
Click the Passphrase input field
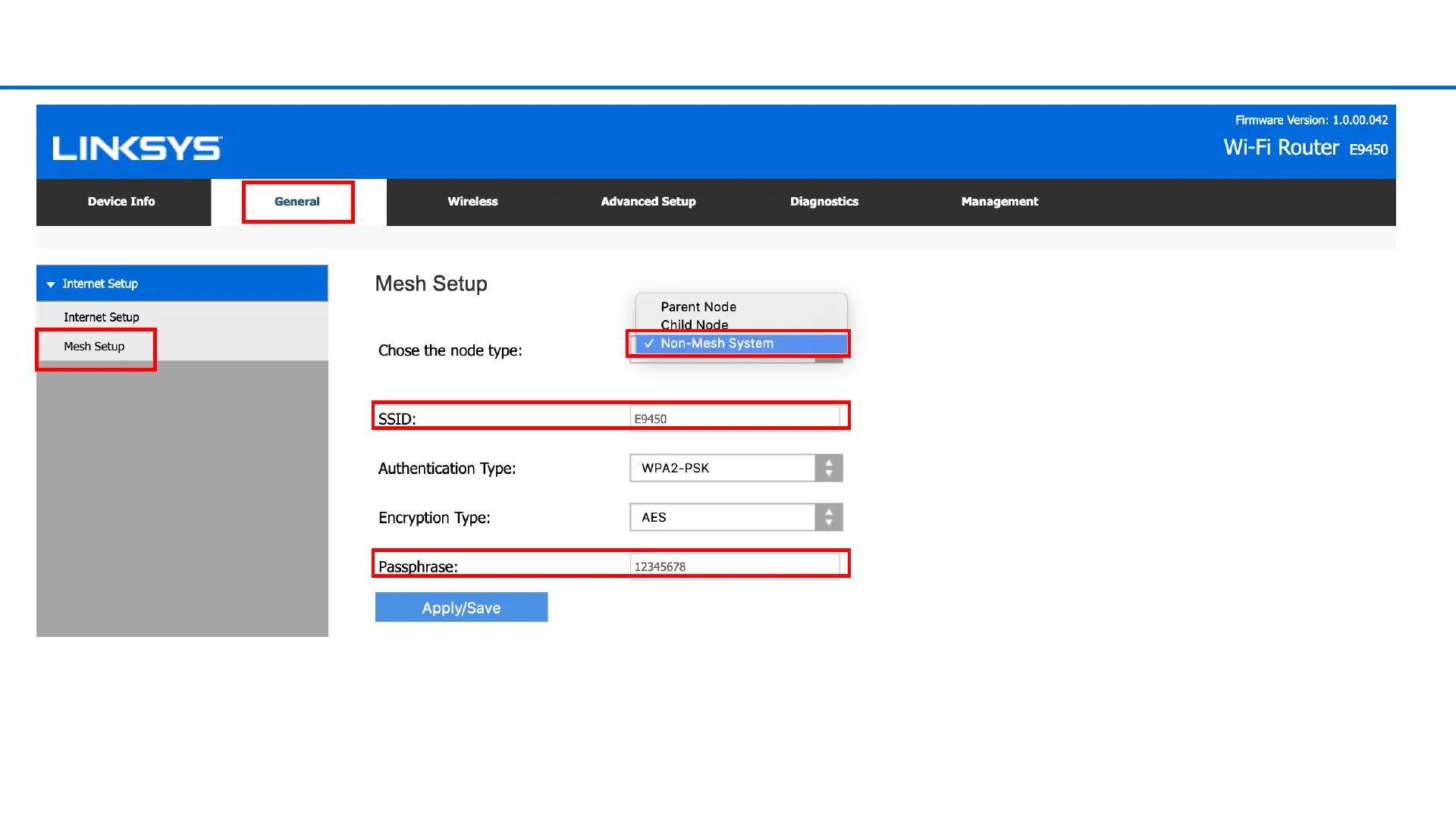(x=735, y=566)
